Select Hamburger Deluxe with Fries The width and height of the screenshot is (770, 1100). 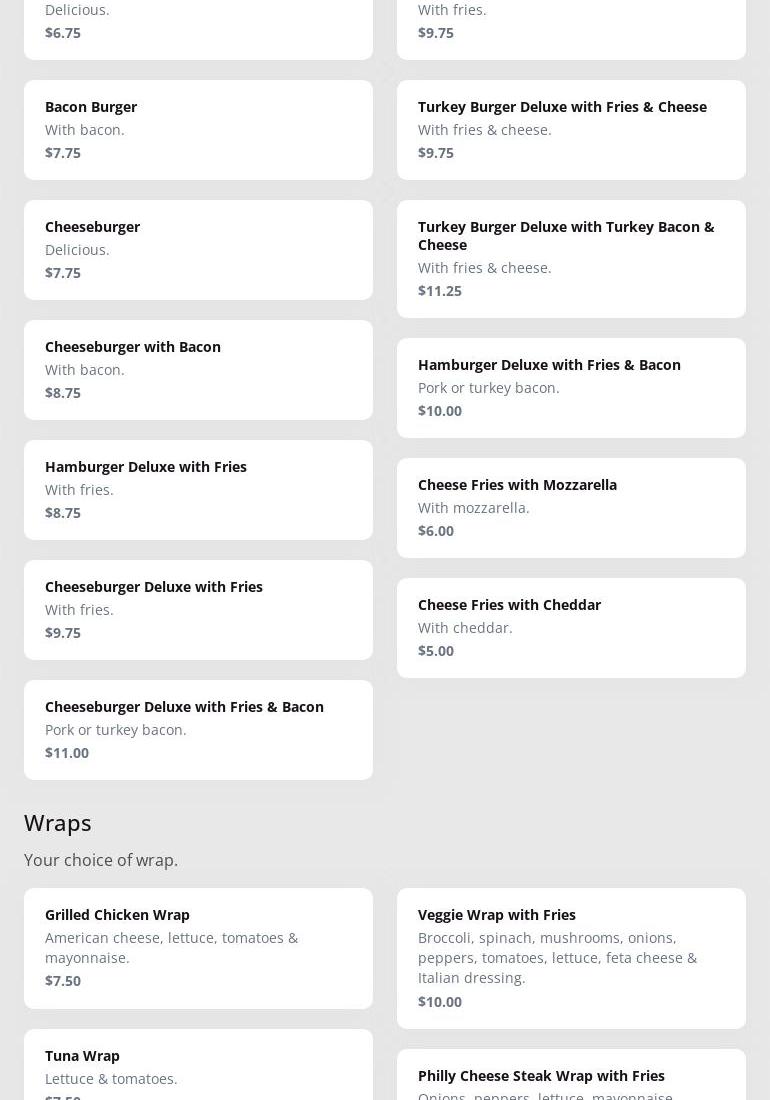(198, 490)
